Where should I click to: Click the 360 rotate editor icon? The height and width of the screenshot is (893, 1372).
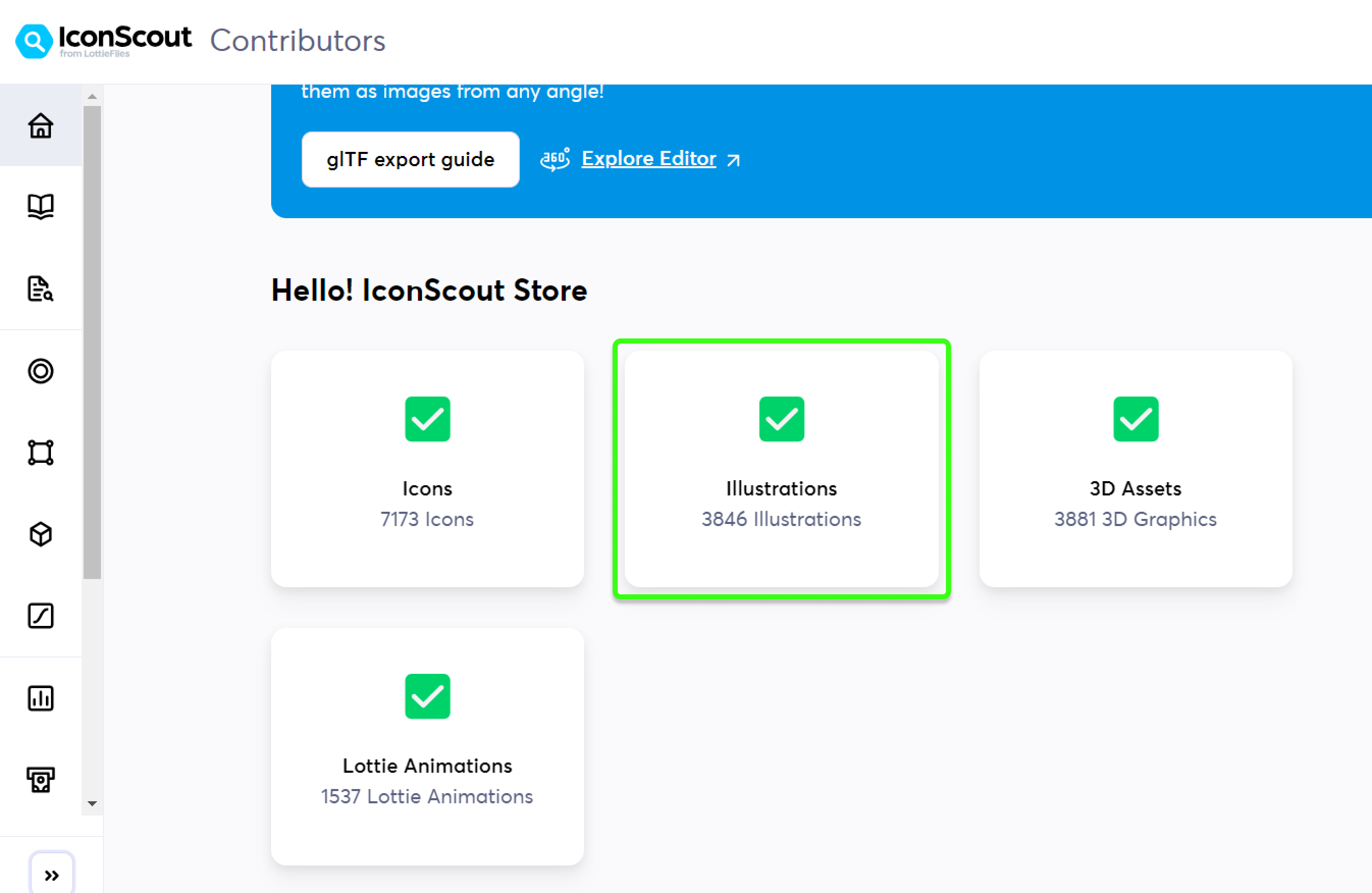[x=555, y=159]
